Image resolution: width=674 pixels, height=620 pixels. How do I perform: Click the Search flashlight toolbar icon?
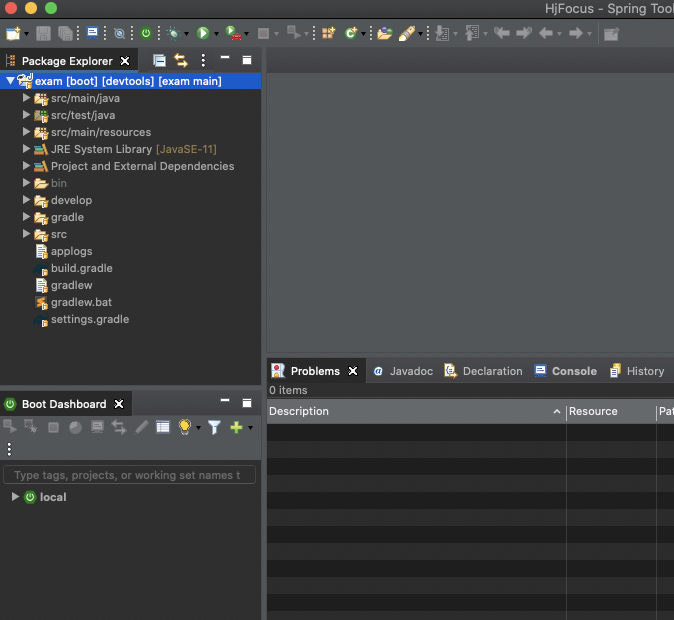(407, 33)
